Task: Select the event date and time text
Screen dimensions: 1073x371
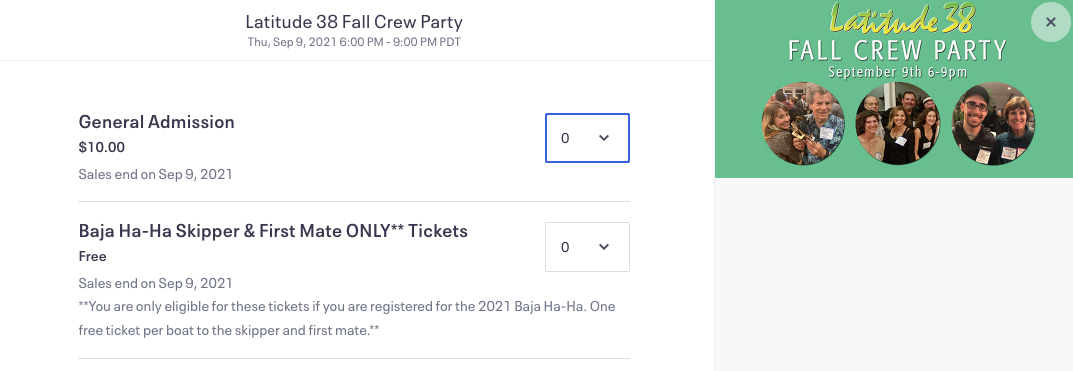Action: click(x=354, y=42)
